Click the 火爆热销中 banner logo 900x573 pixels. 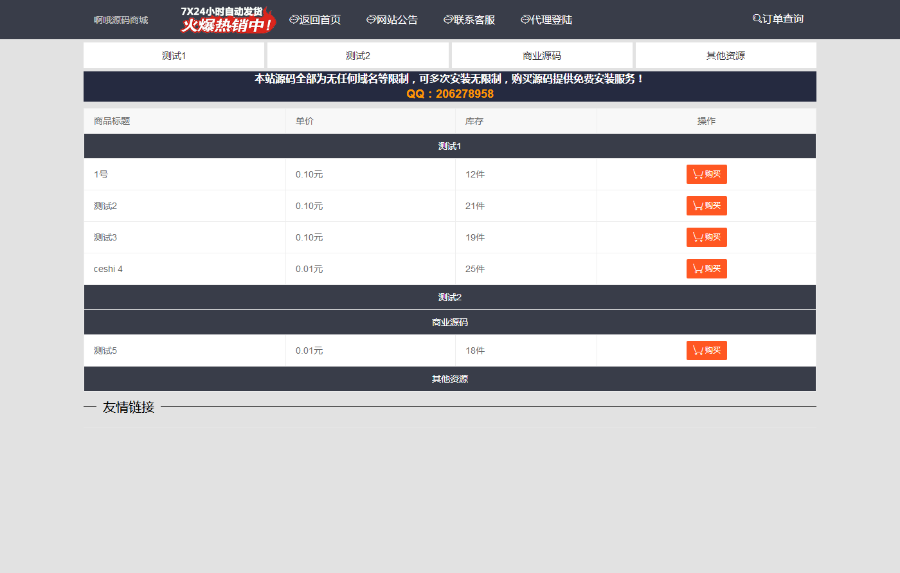[228, 20]
